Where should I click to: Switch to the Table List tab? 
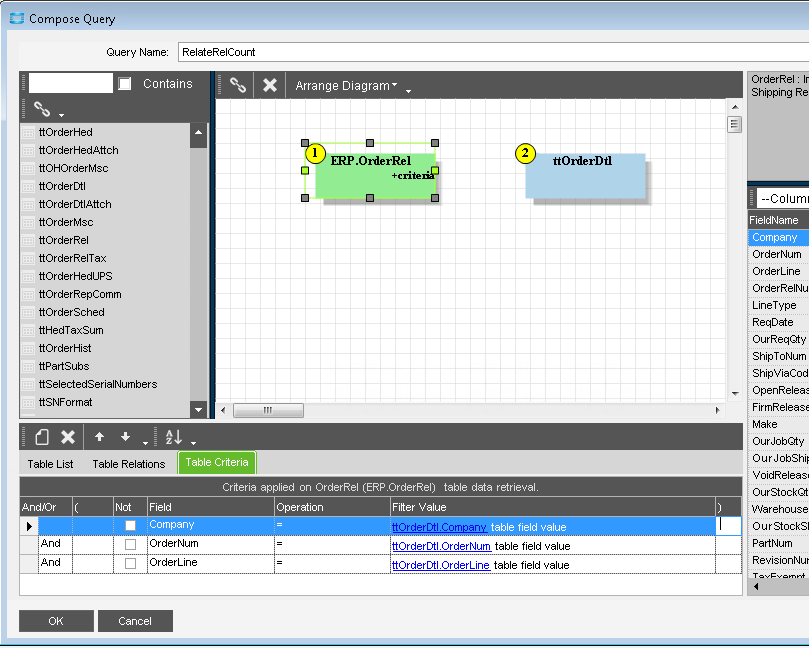point(50,464)
